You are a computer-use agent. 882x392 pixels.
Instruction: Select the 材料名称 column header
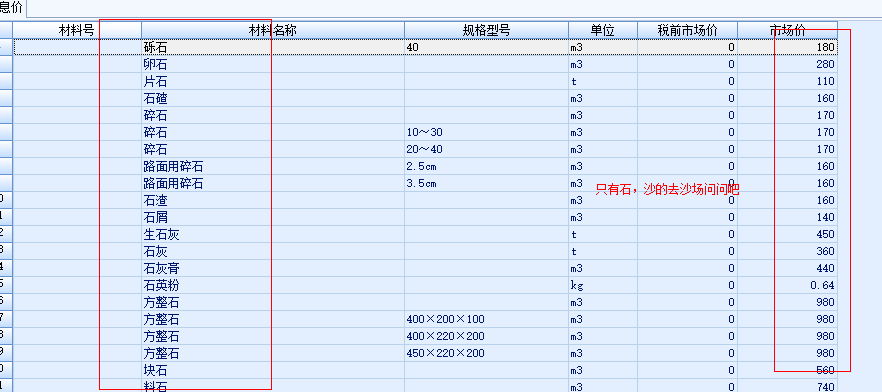tap(273, 30)
